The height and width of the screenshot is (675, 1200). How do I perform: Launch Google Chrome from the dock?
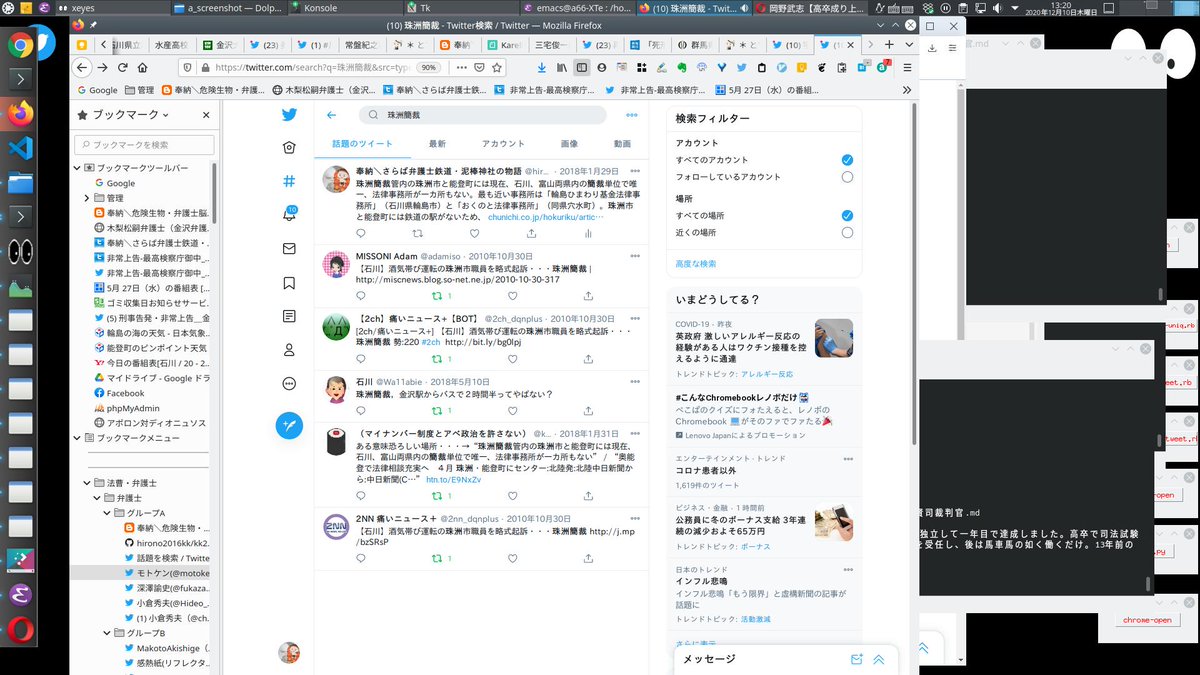(21, 45)
